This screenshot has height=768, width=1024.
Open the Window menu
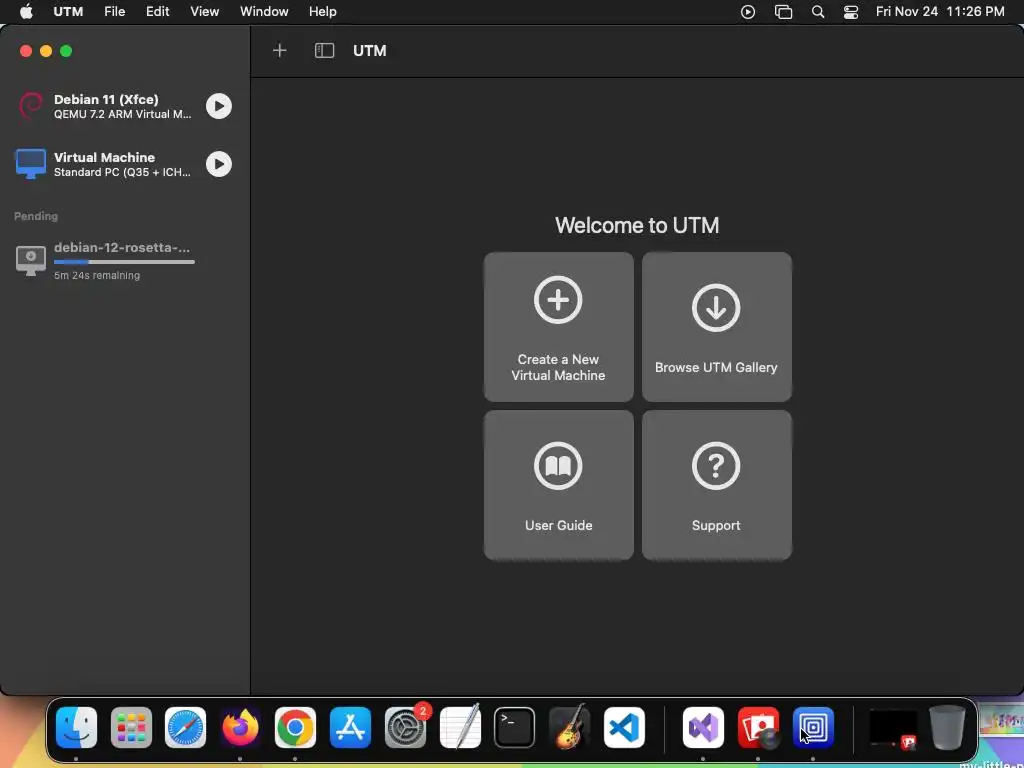[264, 12]
